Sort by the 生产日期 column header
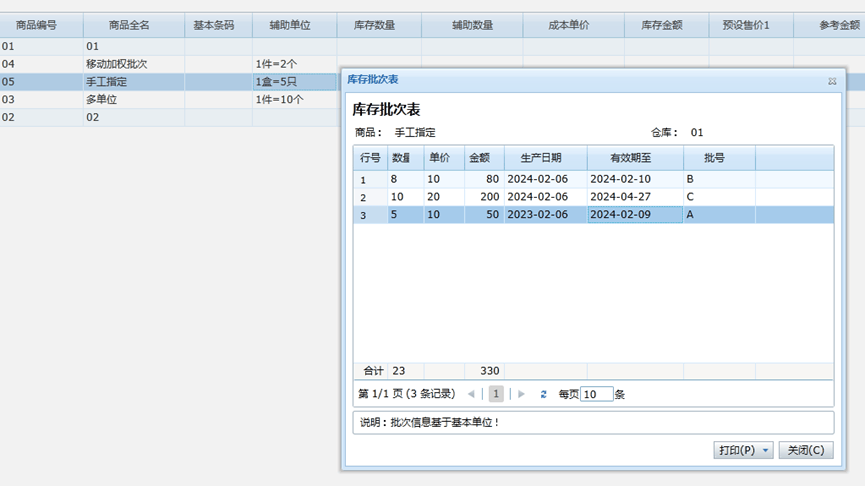This screenshot has height=486, width=865. [x=545, y=158]
